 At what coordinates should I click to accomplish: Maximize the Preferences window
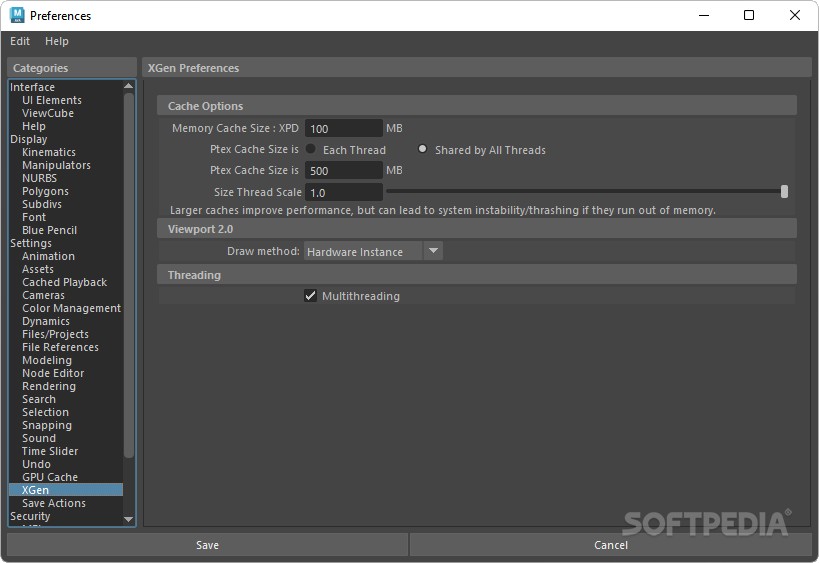tap(749, 15)
